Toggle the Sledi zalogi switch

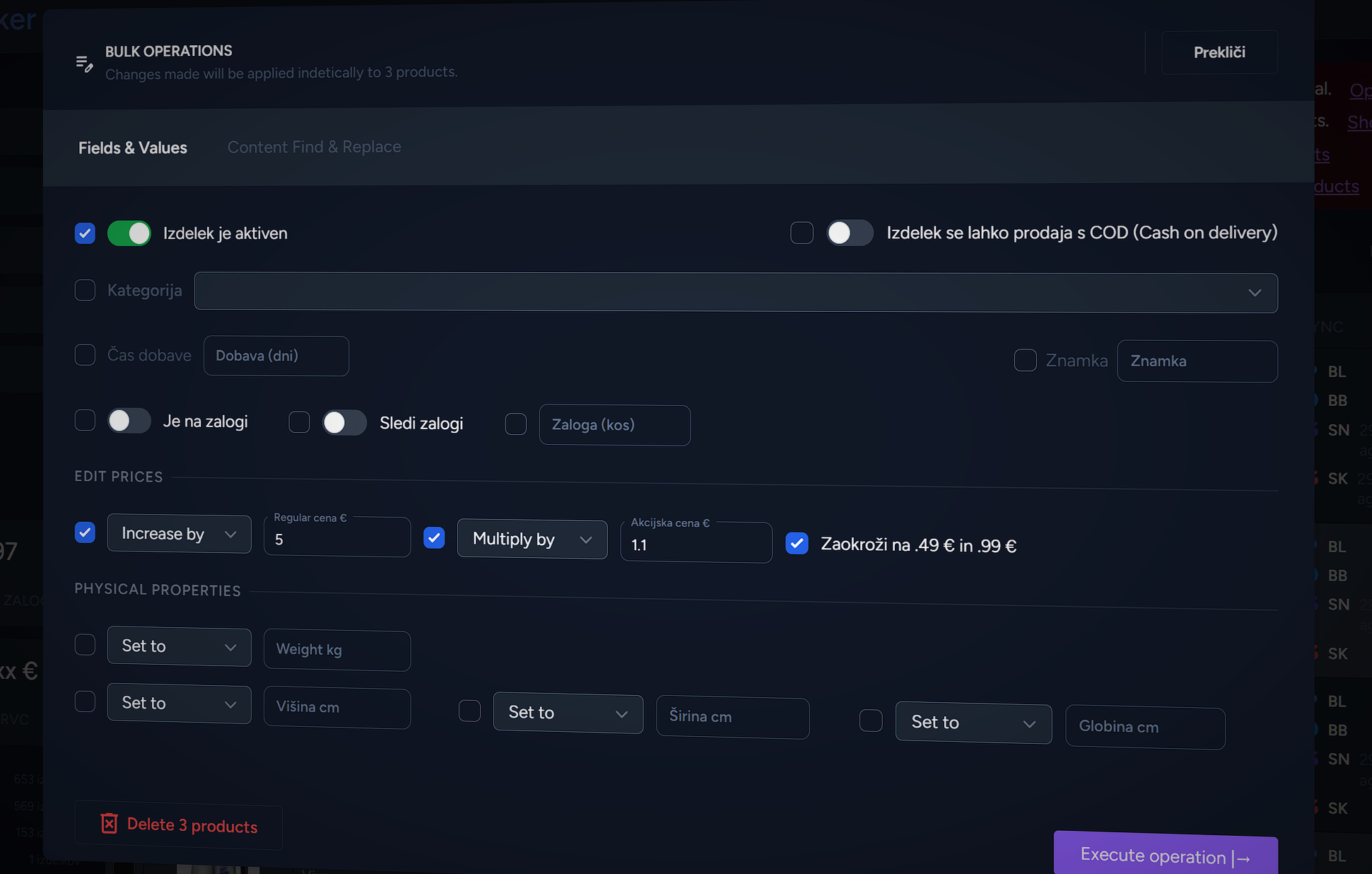344,423
